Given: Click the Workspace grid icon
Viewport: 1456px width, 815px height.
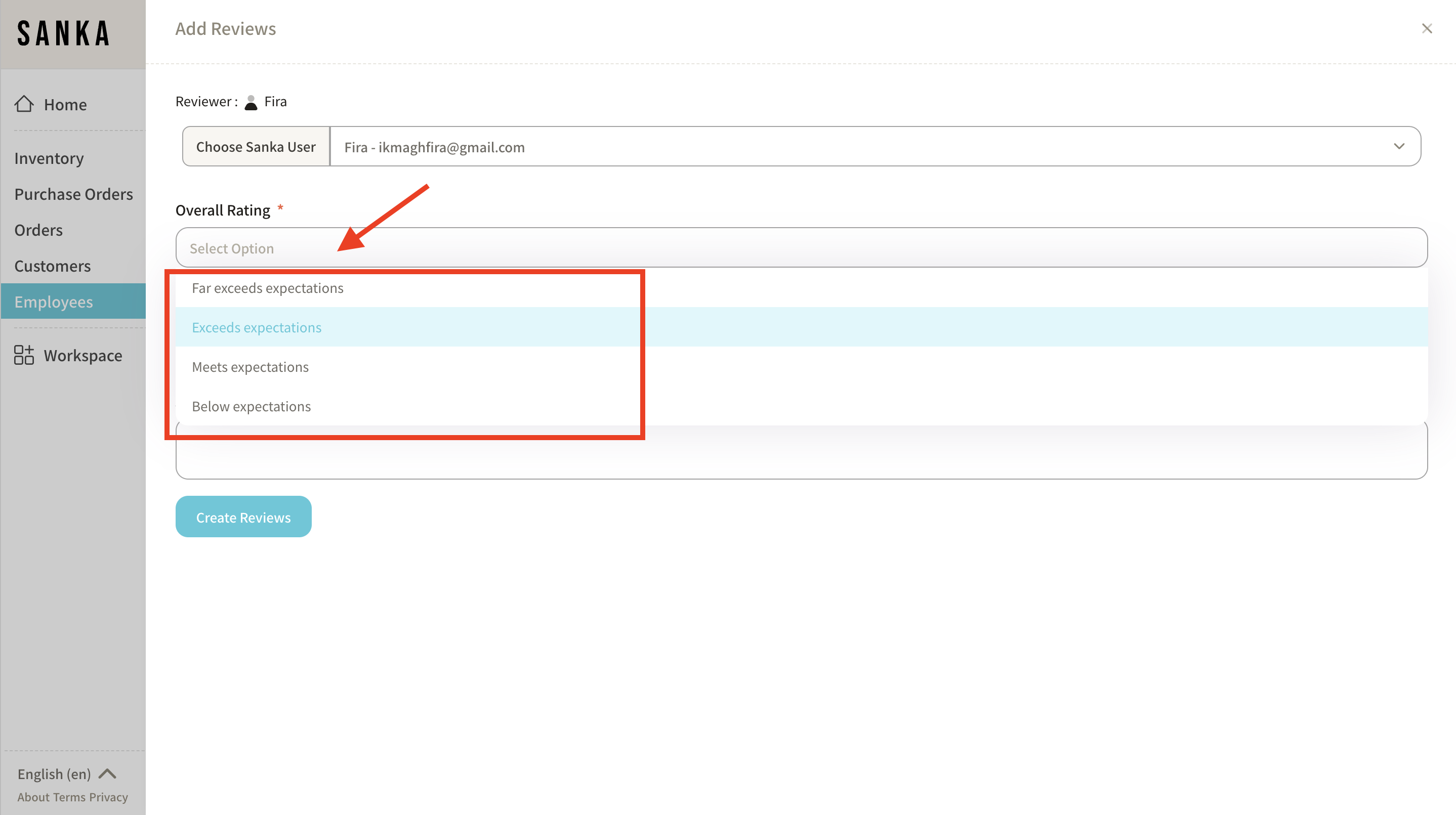Looking at the screenshot, I should [24, 355].
